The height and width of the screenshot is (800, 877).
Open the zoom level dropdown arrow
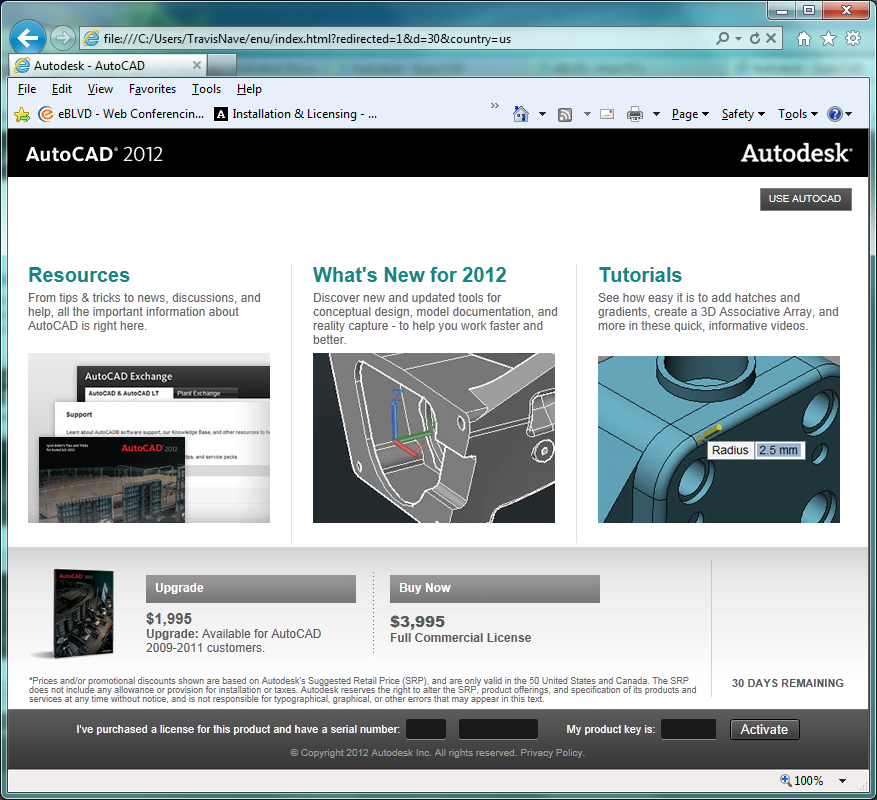pos(842,781)
